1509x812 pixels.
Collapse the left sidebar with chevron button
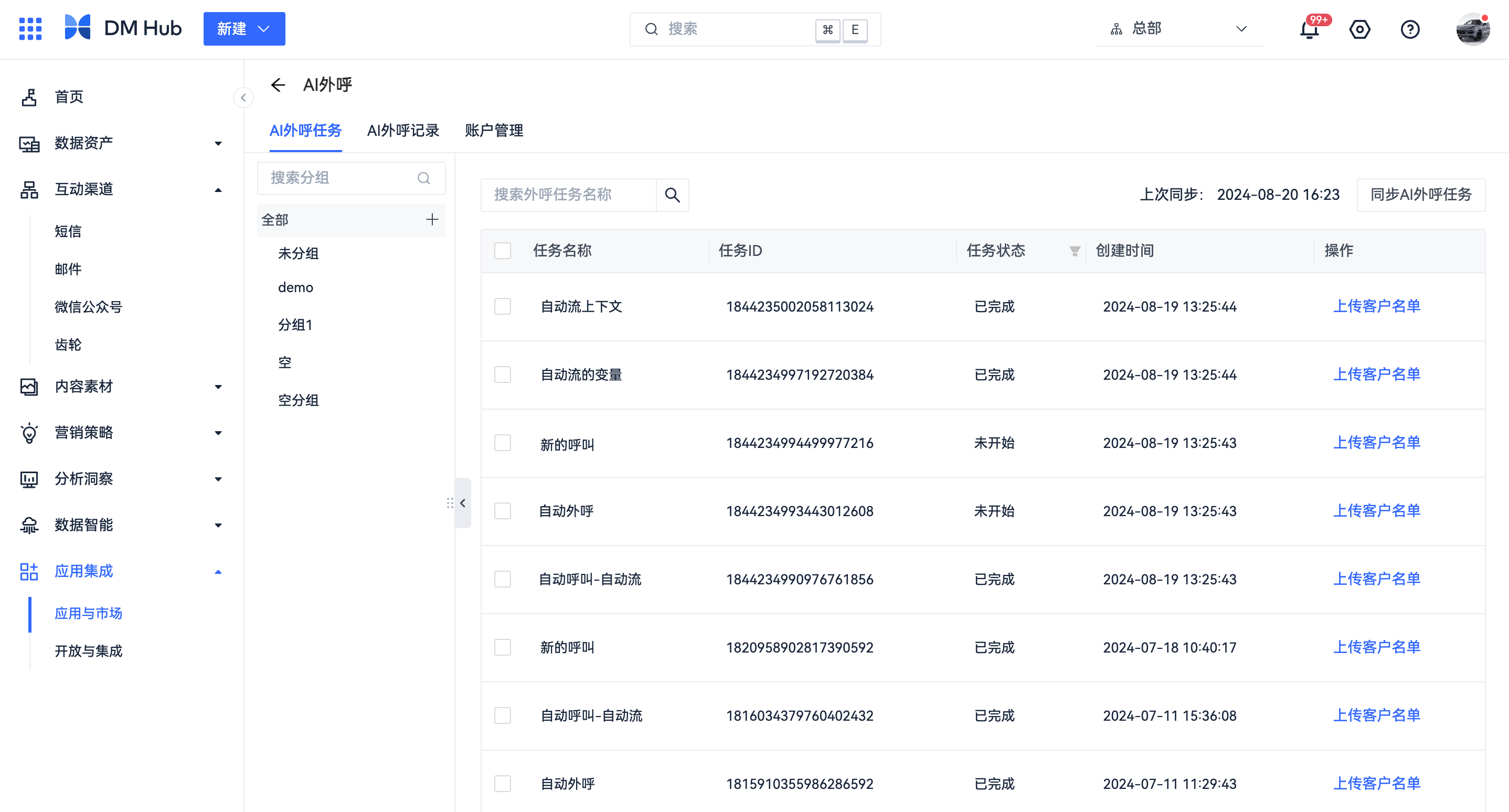click(x=243, y=98)
